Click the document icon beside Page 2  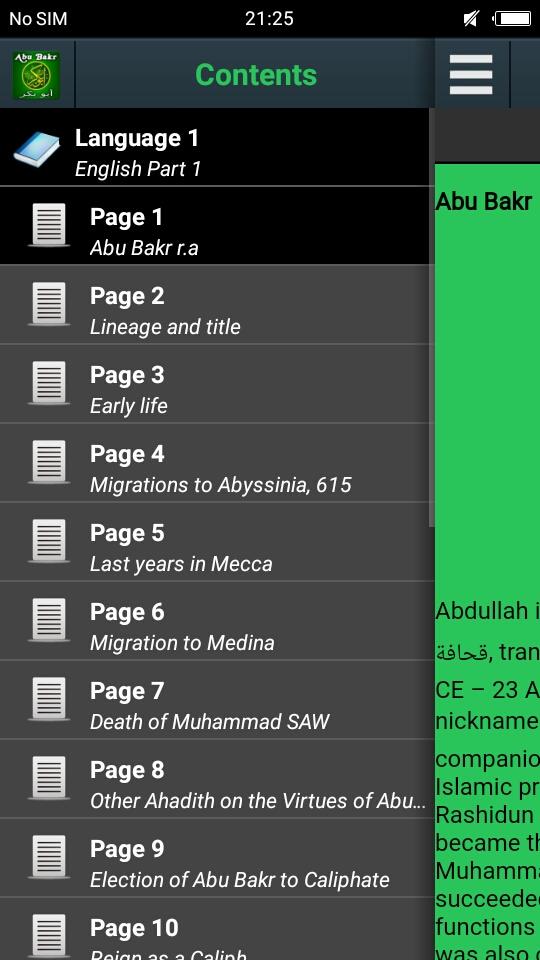[x=49, y=304]
